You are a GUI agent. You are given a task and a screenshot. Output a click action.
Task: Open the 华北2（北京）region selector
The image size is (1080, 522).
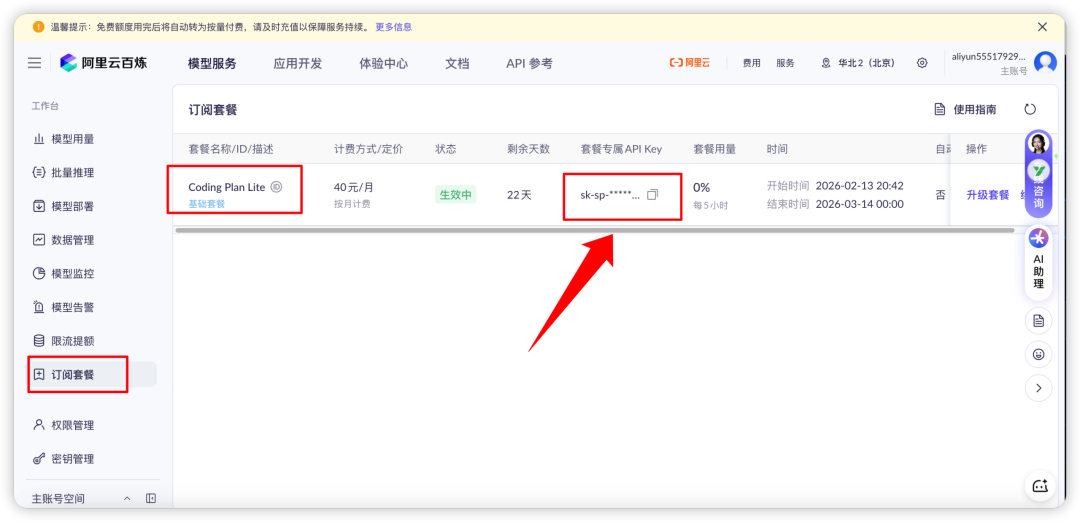click(x=858, y=63)
